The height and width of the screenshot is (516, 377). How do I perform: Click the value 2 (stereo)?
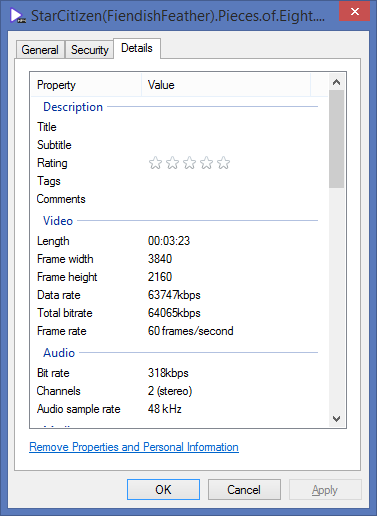(x=170, y=391)
